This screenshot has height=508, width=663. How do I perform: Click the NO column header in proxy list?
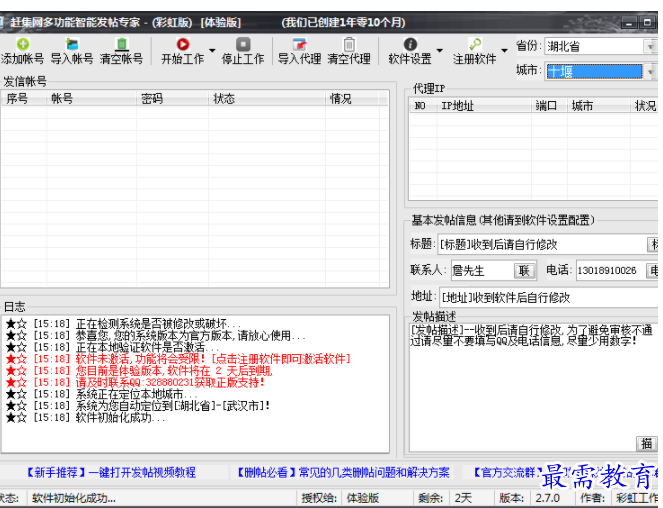pyautogui.click(x=423, y=106)
